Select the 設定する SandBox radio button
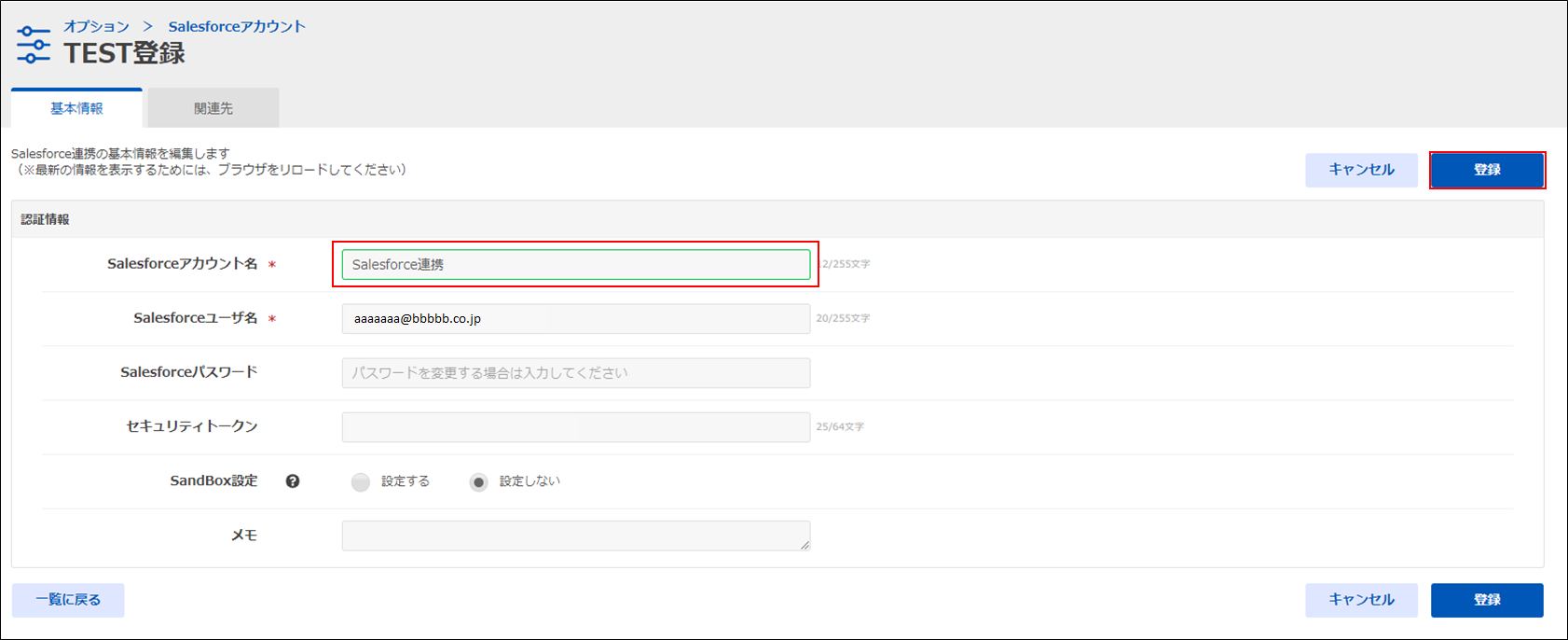Viewport: 1568px width, 640px height. (x=361, y=482)
